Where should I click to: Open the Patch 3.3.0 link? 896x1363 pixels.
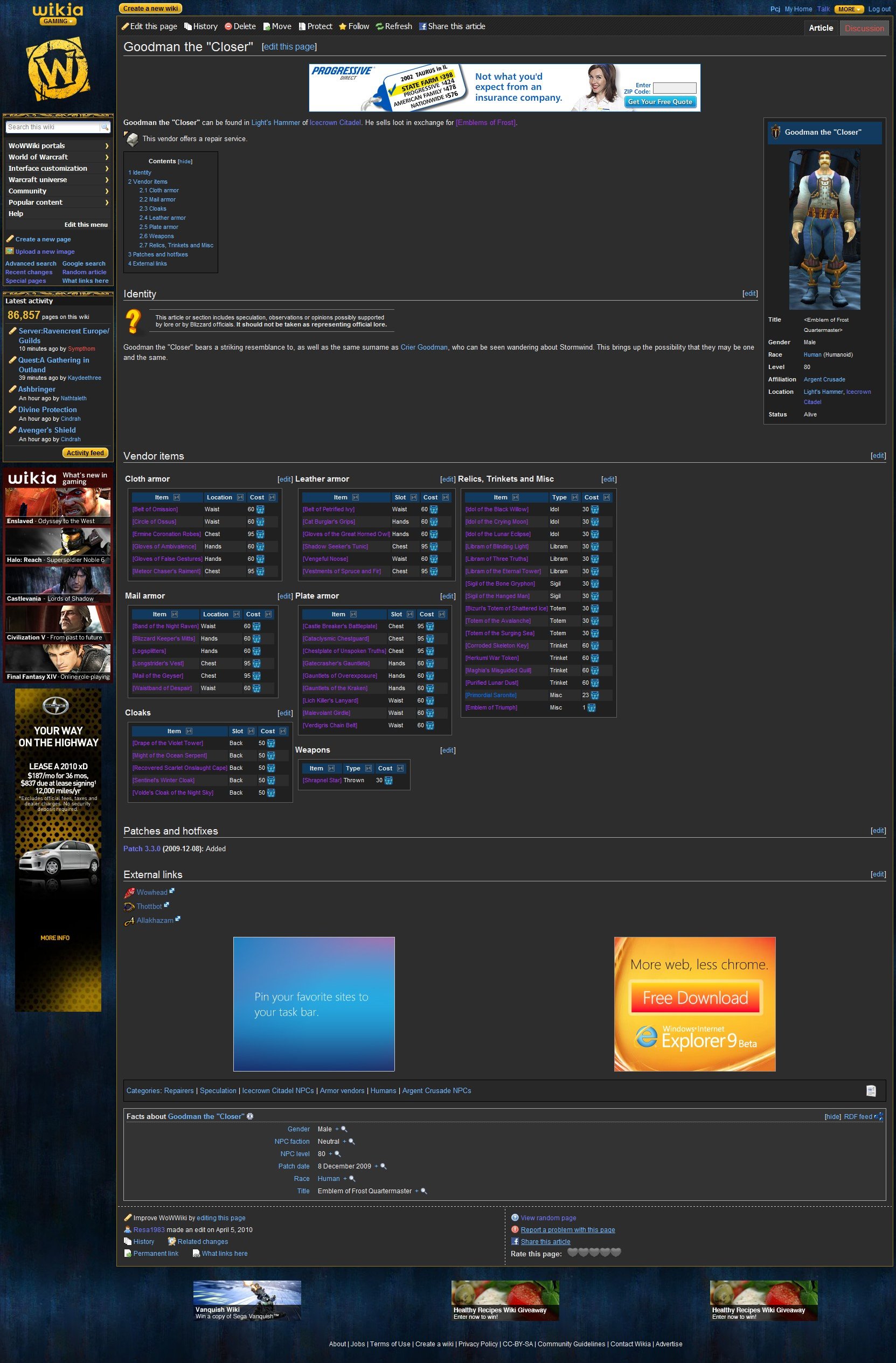click(x=142, y=849)
